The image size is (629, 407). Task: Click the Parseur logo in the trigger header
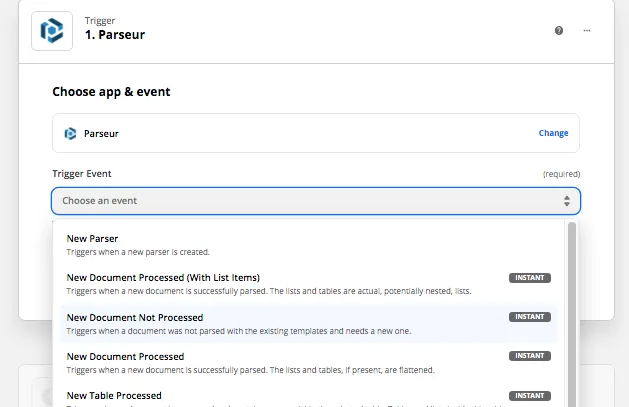click(51, 31)
